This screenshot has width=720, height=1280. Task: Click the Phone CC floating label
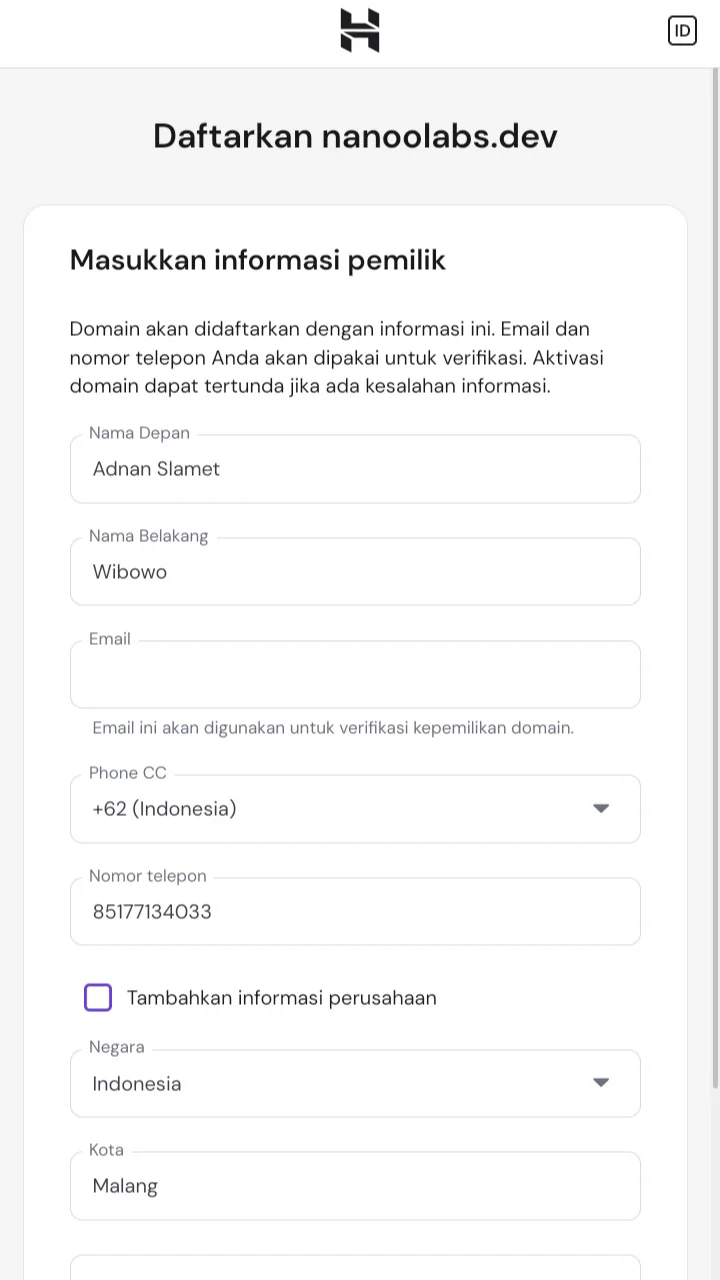coord(128,773)
